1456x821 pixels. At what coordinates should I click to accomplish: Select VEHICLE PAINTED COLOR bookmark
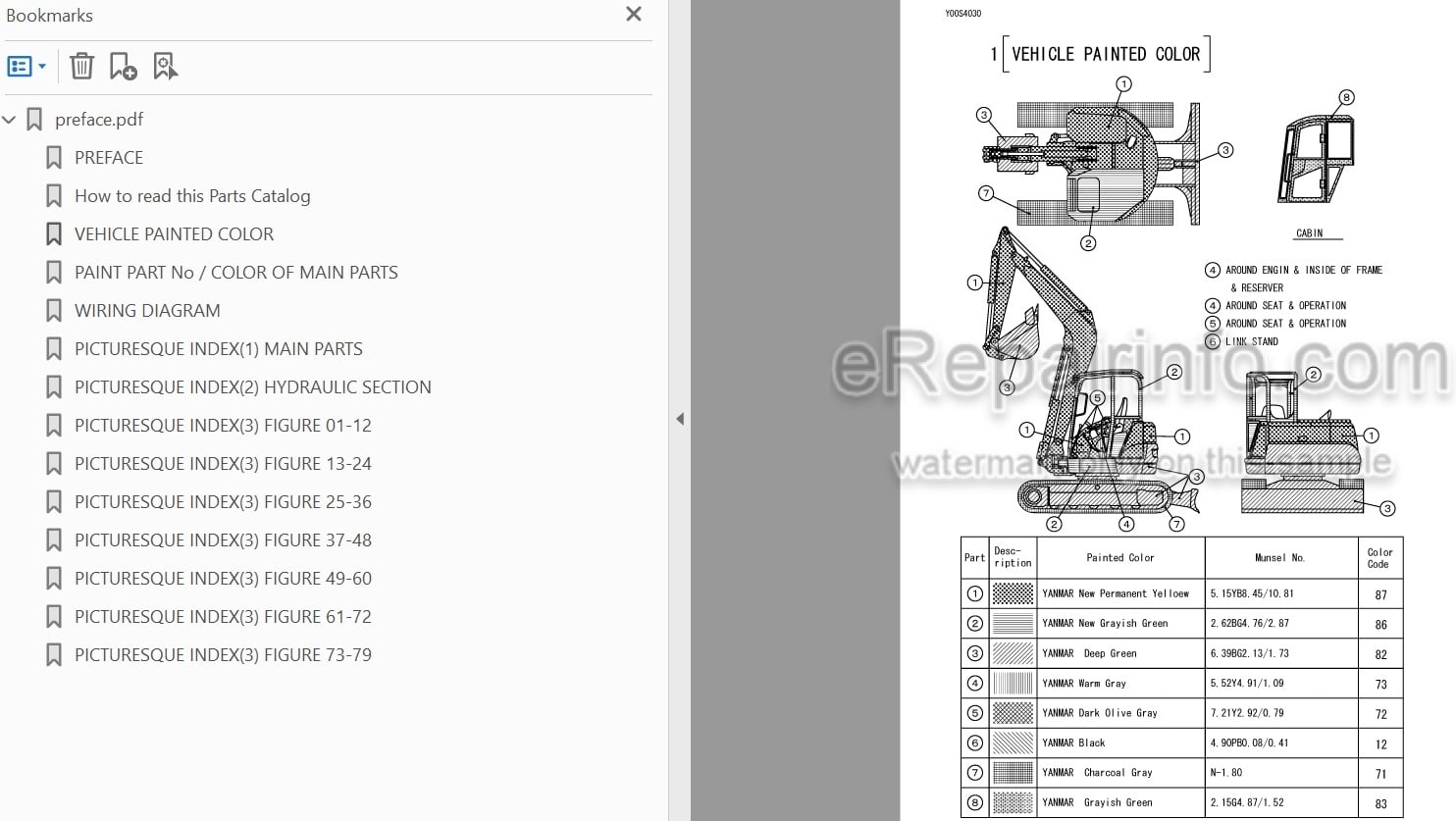[175, 234]
